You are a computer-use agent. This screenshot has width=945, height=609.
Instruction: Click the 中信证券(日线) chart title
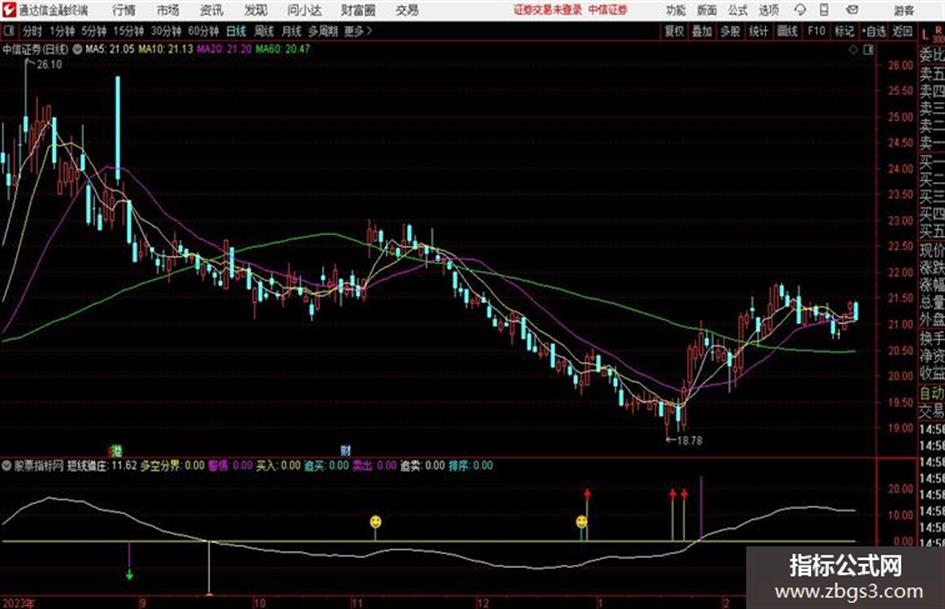[35, 49]
